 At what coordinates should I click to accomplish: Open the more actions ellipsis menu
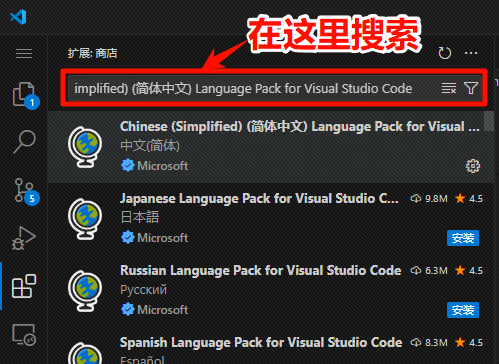tap(471, 53)
